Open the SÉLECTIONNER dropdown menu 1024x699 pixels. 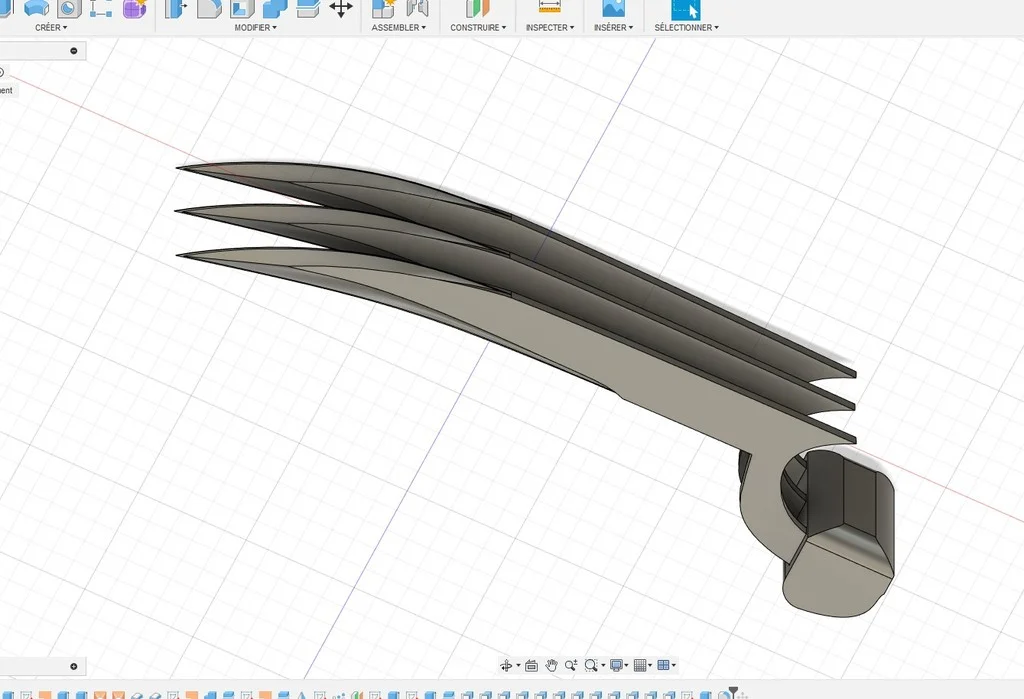coord(686,27)
